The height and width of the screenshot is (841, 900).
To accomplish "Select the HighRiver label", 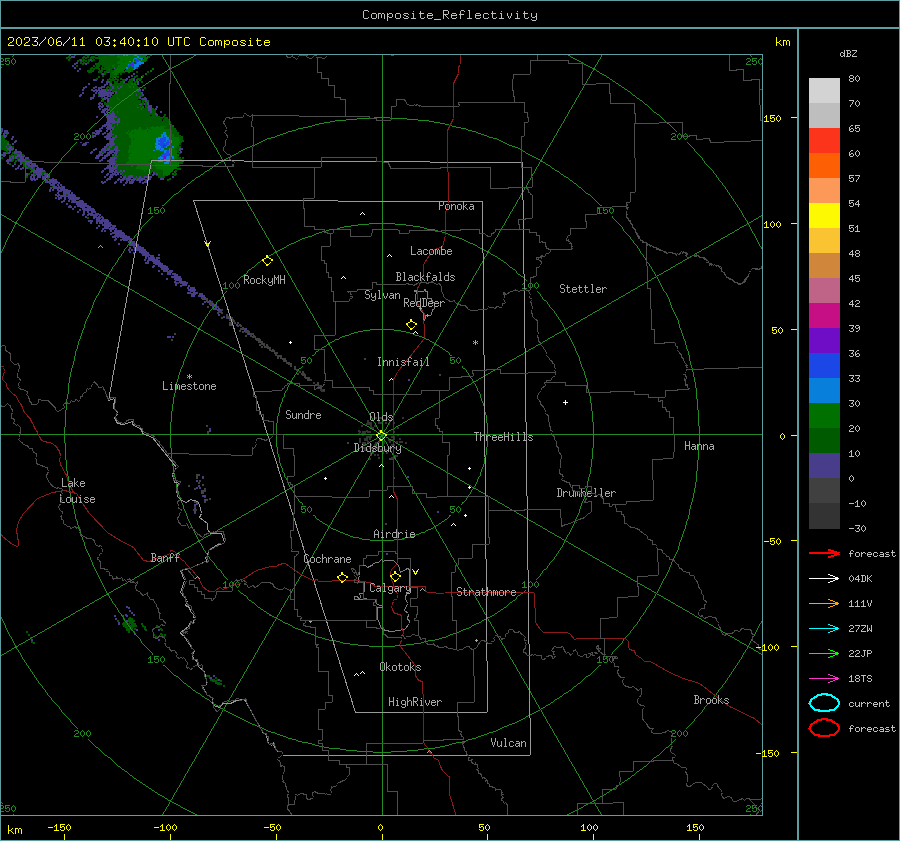I will (415, 702).
